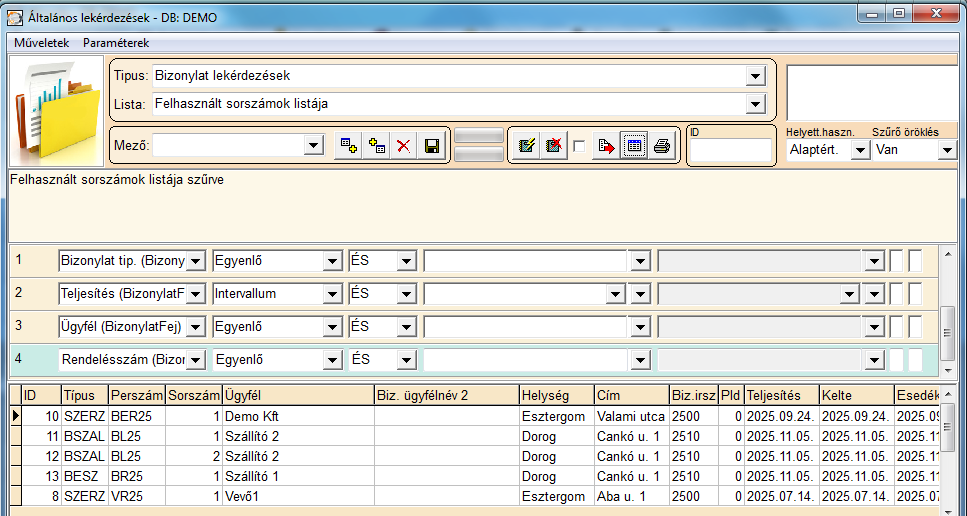This screenshot has width=967, height=516.
Task: Click the value input in filter row 1
Action: pos(526,261)
